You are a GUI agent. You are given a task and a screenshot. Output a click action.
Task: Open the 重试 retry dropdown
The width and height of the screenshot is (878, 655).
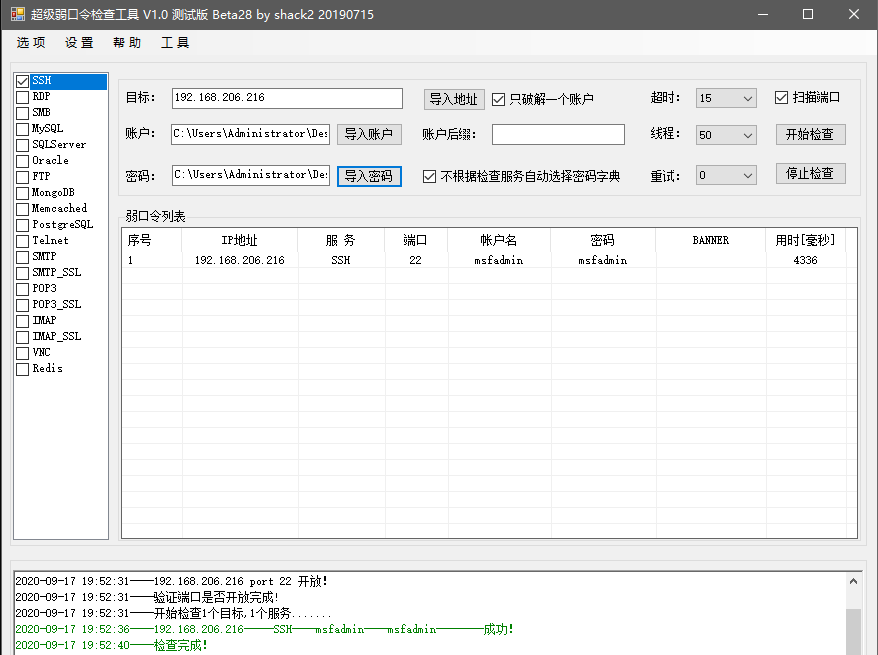(726, 175)
